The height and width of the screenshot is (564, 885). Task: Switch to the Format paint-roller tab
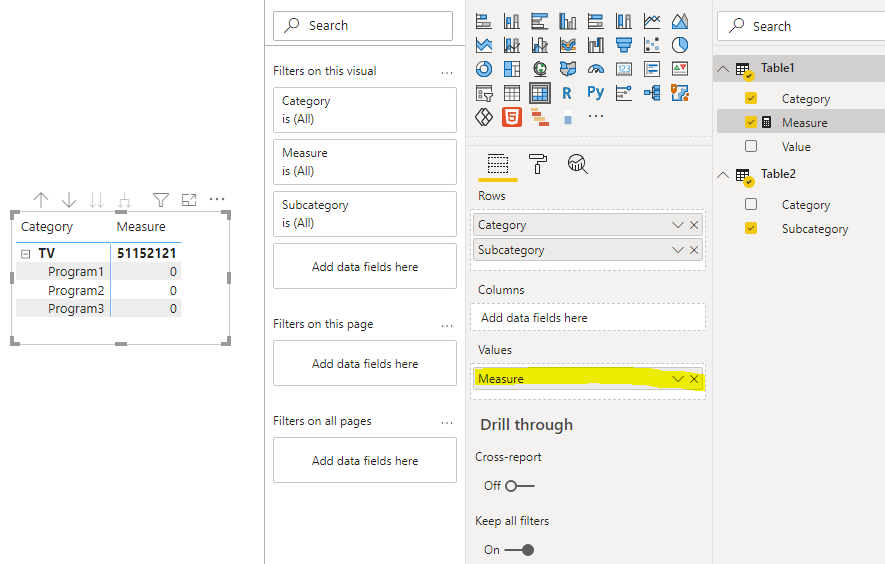(537, 164)
